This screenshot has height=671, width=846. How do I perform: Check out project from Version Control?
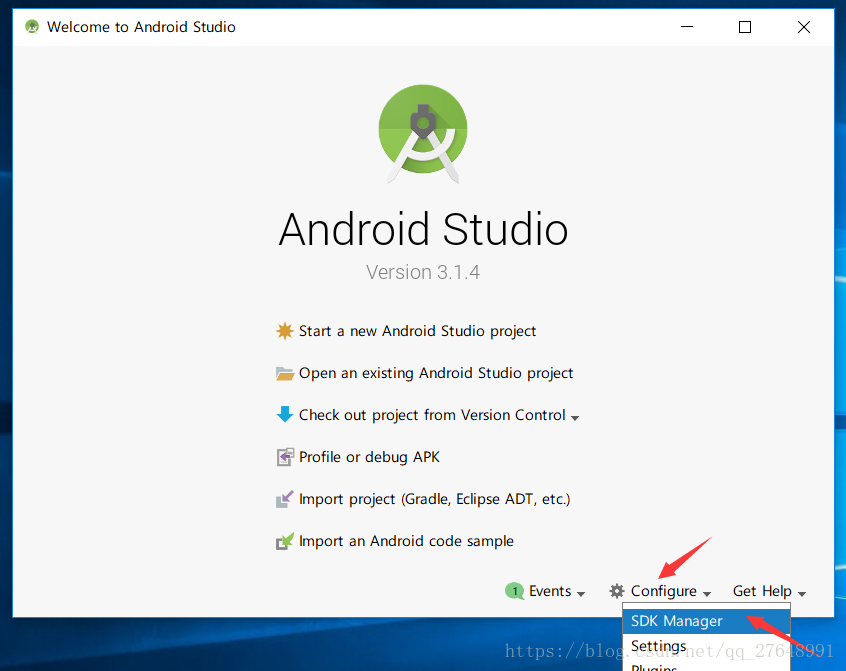click(x=432, y=415)
